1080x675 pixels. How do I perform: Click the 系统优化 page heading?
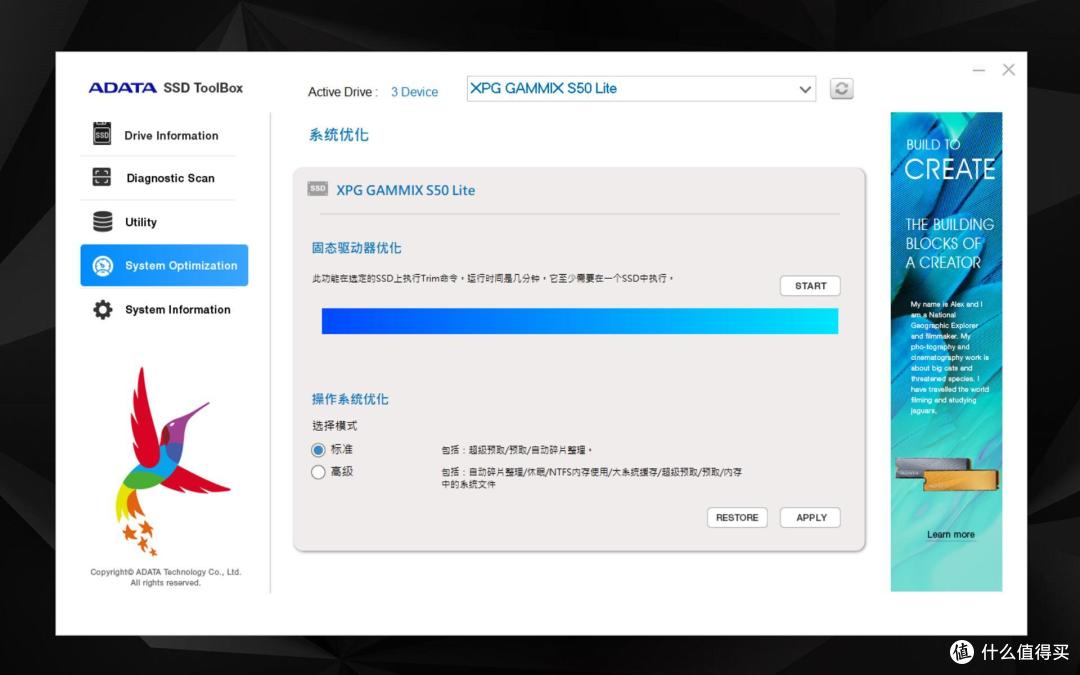tap(339, 135)
